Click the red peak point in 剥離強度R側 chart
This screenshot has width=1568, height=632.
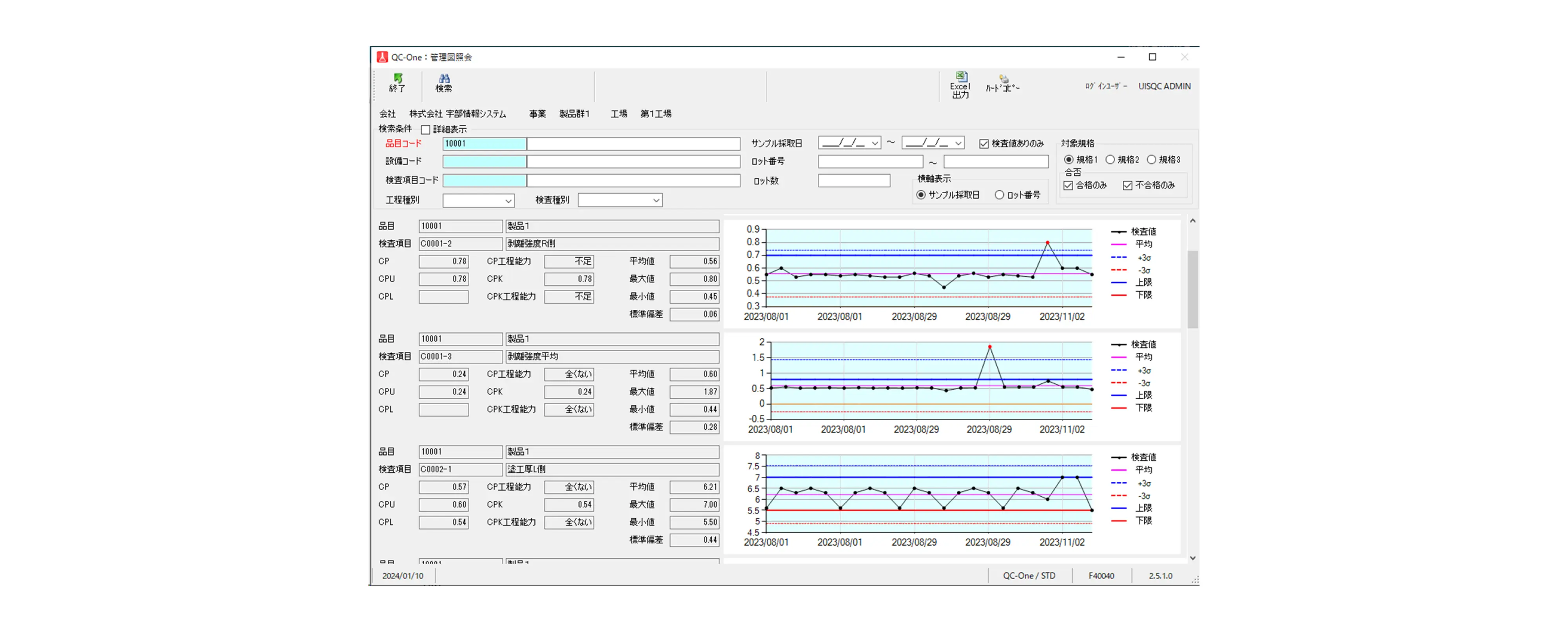pyautogui.click(x=1047, y=242)
